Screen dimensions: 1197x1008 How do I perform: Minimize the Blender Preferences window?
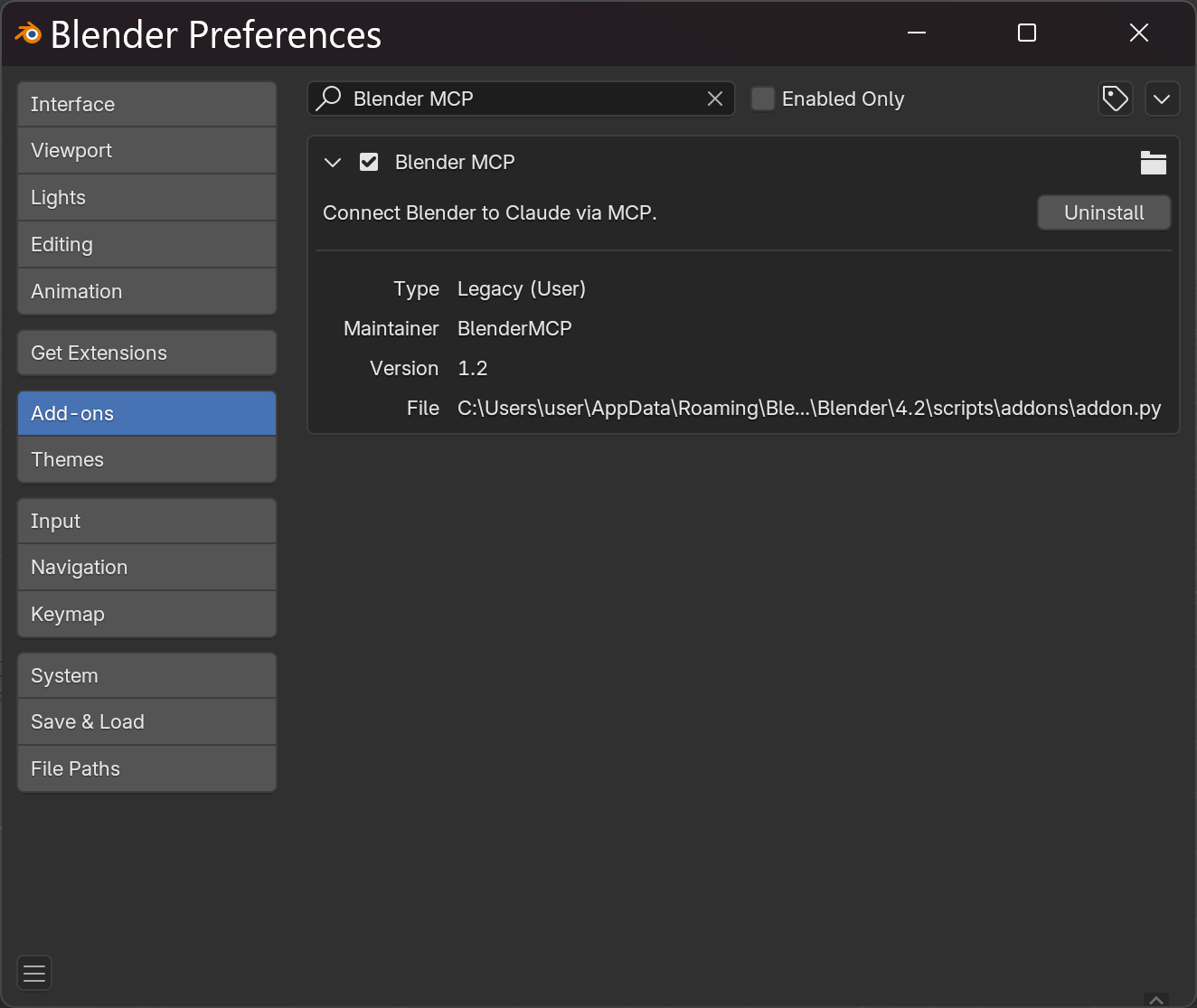(917, 33)
